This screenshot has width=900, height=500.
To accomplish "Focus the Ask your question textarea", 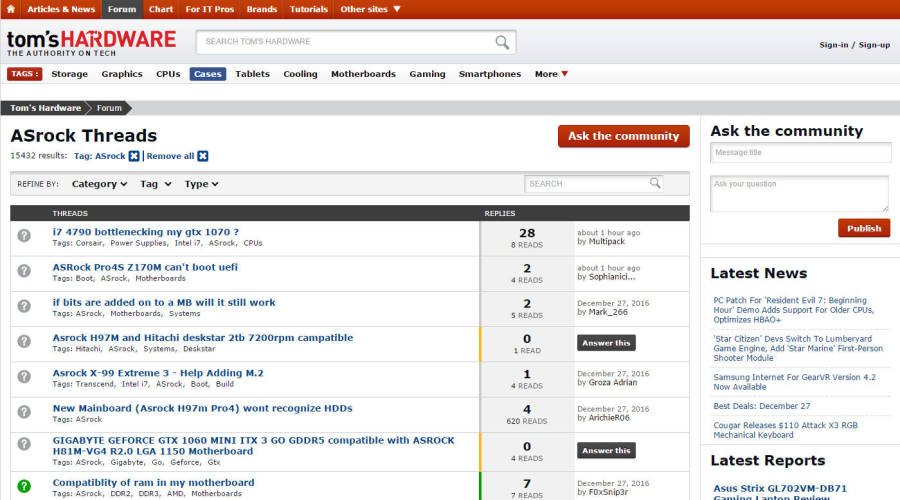I will pyautogui.click(x=800, y=194).
